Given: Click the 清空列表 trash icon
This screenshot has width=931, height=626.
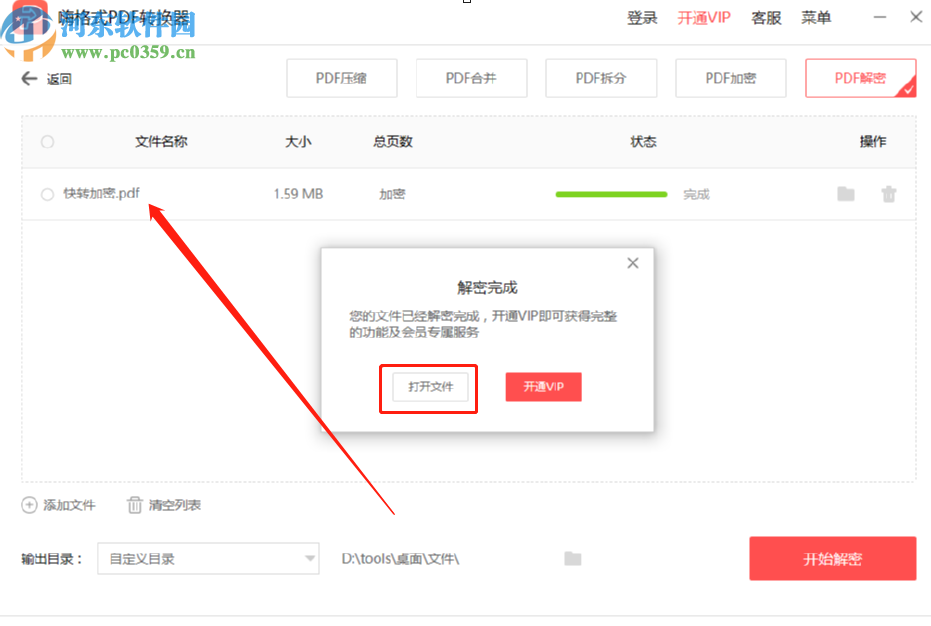Looking at the screenshot, I should (136, 505).
